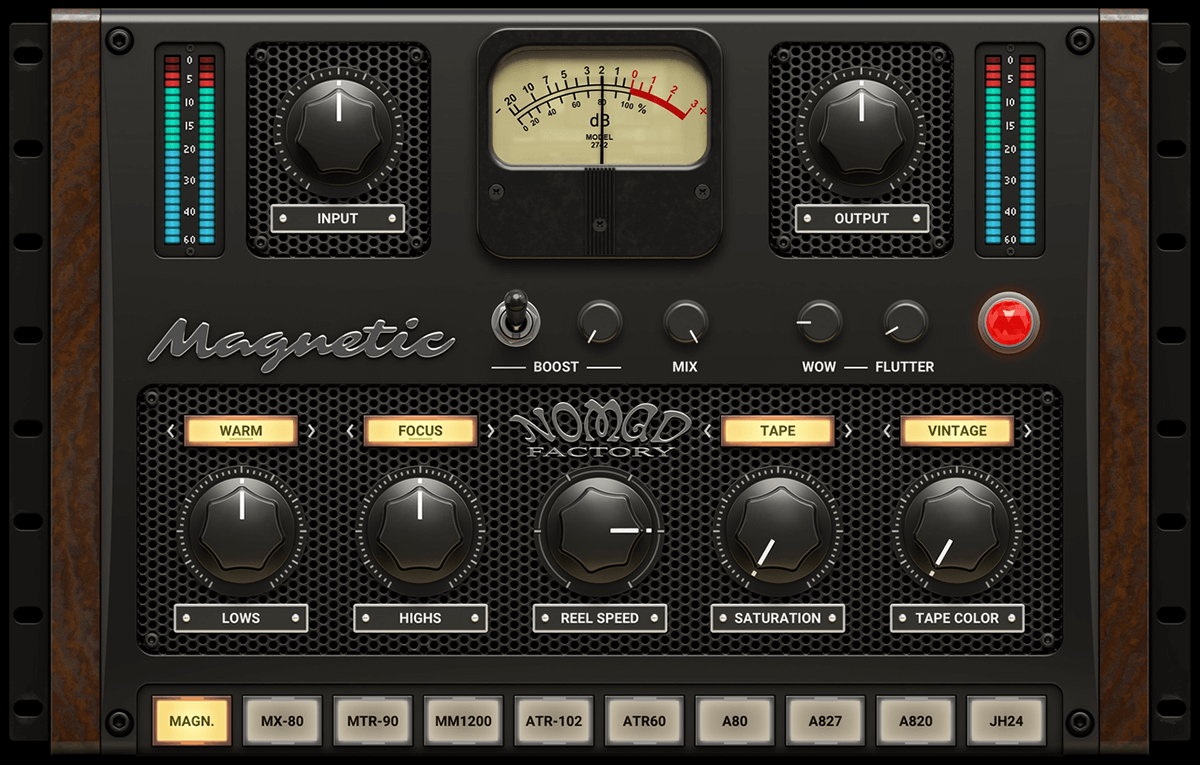Flip the Boost toggle switch

point(516,318)
